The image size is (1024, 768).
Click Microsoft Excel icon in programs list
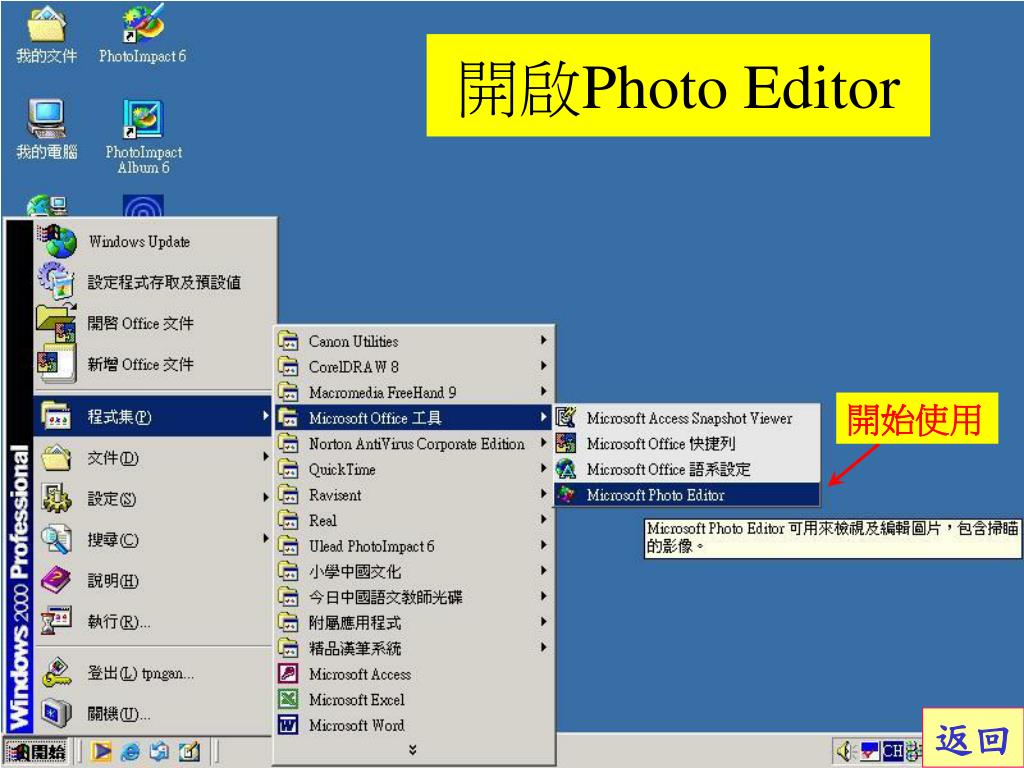pyautogui.click(x=288, y=699)
